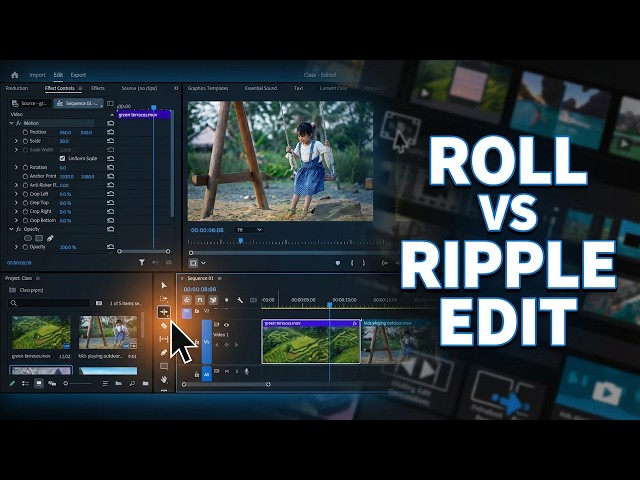Click Go to In point button
This screenshot has height=480, width=640.
click(384, 263)
